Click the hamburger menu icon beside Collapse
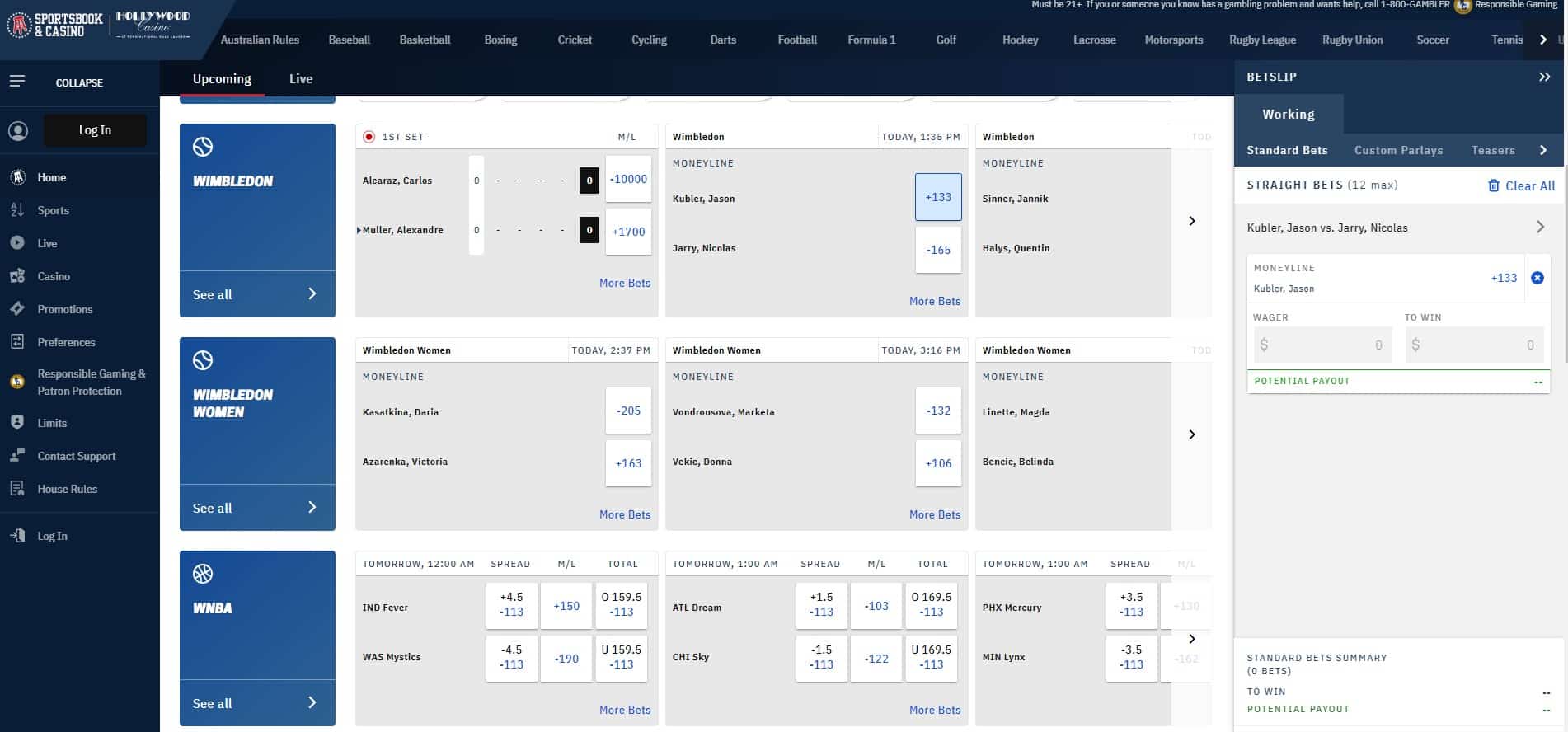Image resolution: width=1568 pixels, height=732 pixels. (17, 82)
